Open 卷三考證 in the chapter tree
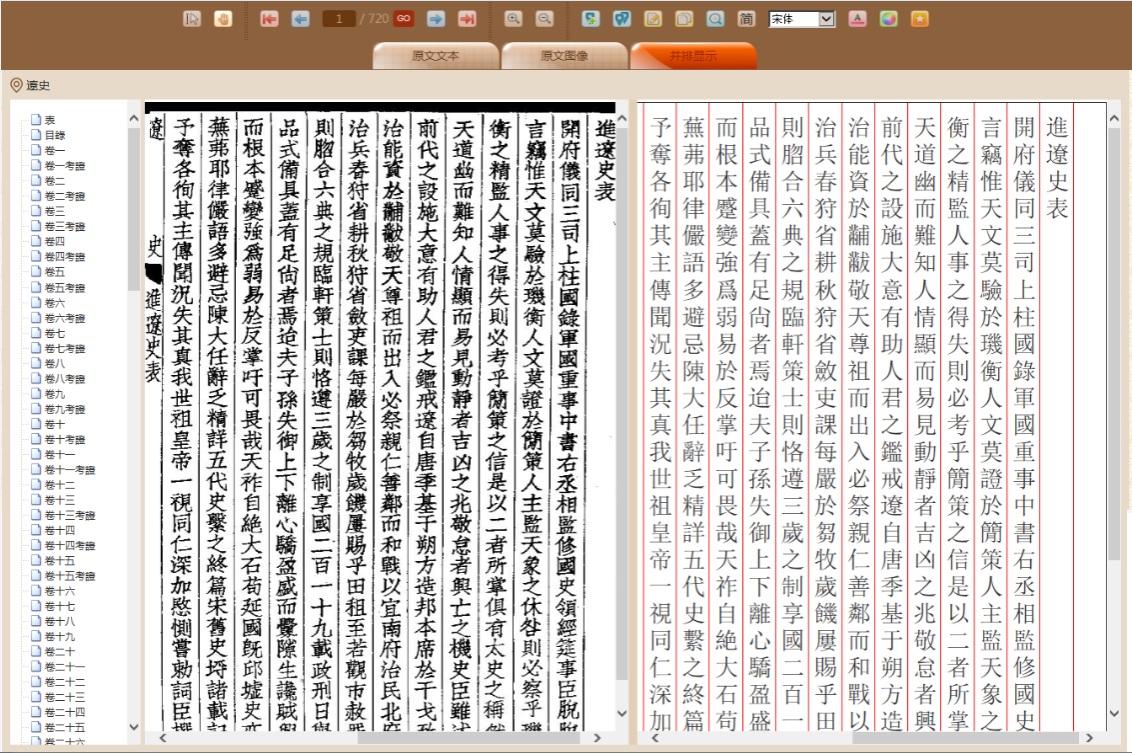The width and height of the screenshot is (1132, 753). [x=65, y=226]
